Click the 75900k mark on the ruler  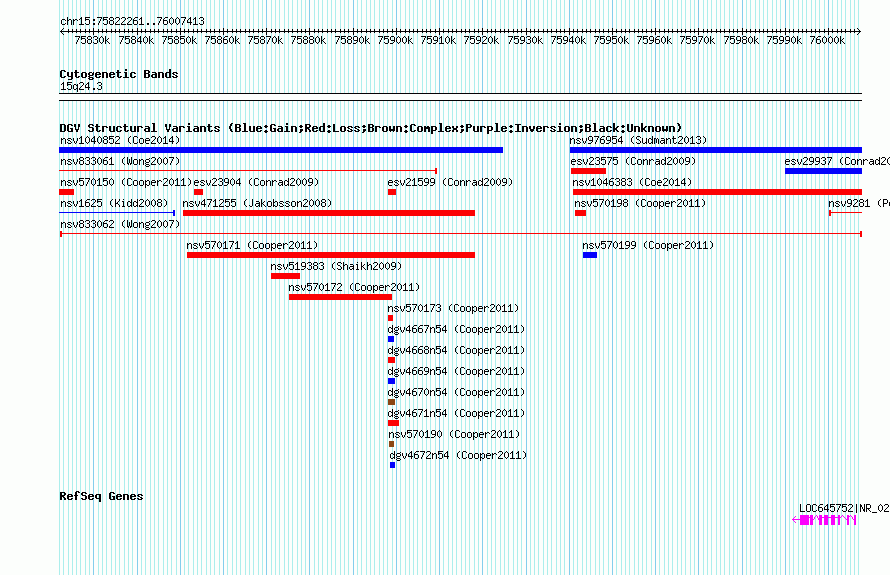coord(395,40)
